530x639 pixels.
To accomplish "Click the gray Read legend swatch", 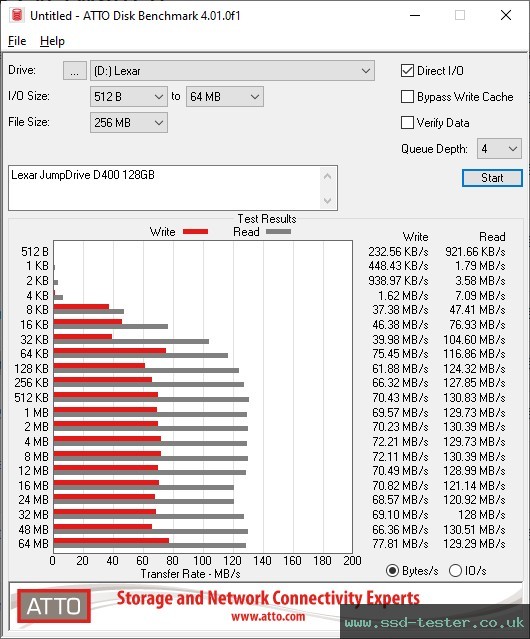I will coord(278,231).
